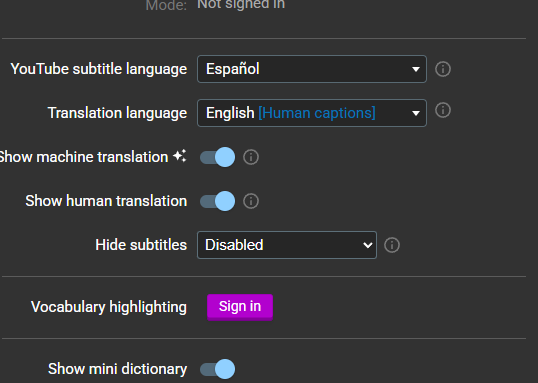Click the Translation language label
538x383 pixels.
pyautogui.click(x=117, y=113)
